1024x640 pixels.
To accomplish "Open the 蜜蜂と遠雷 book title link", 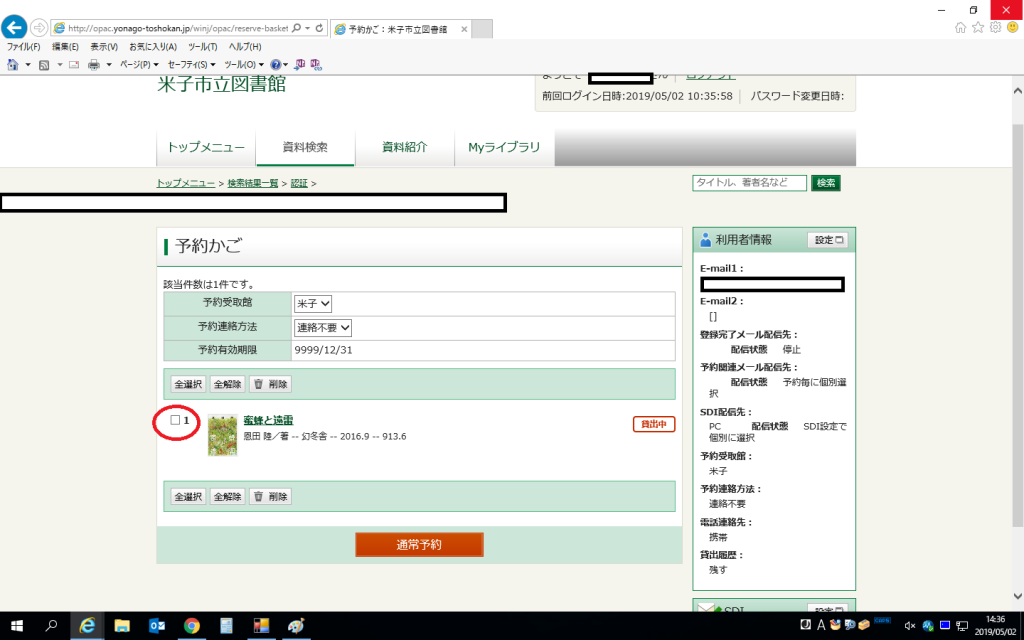I will click(268, 420).
